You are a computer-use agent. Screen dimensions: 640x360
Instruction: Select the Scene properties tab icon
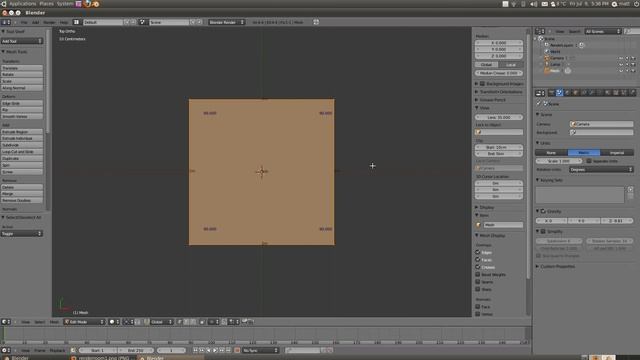[x=559, y=93]
